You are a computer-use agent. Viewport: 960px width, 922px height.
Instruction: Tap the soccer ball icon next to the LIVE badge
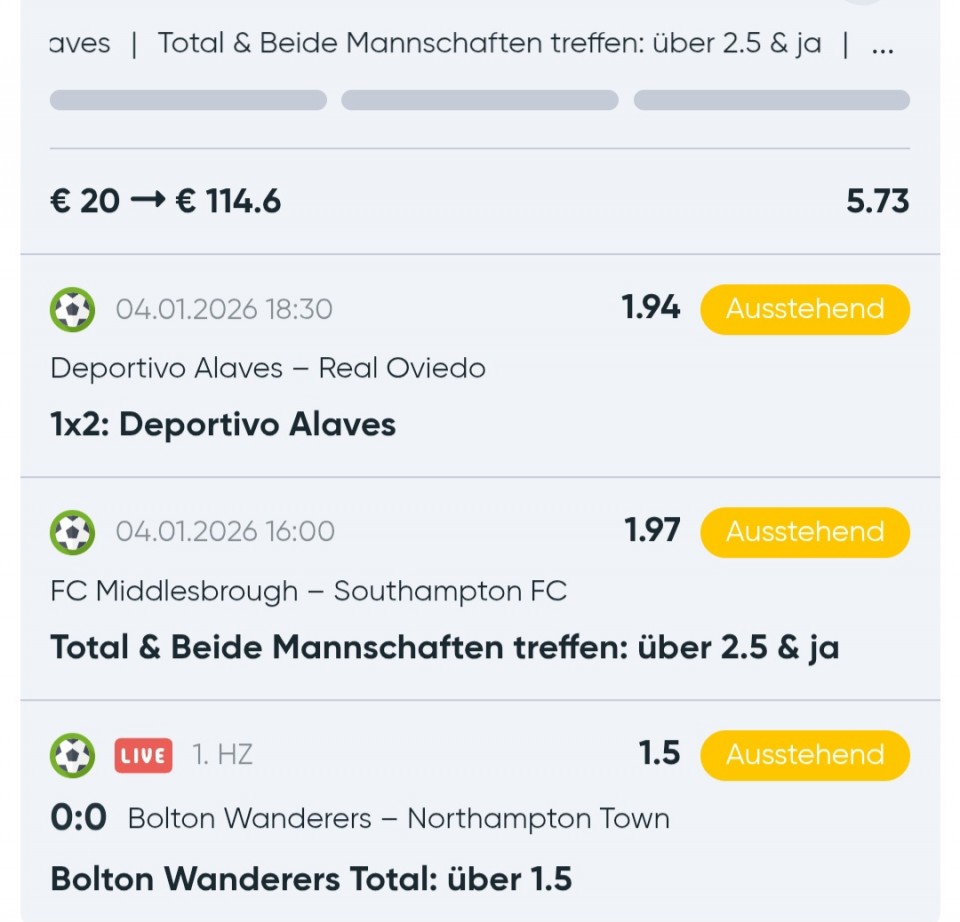click(x=72, y=755)
